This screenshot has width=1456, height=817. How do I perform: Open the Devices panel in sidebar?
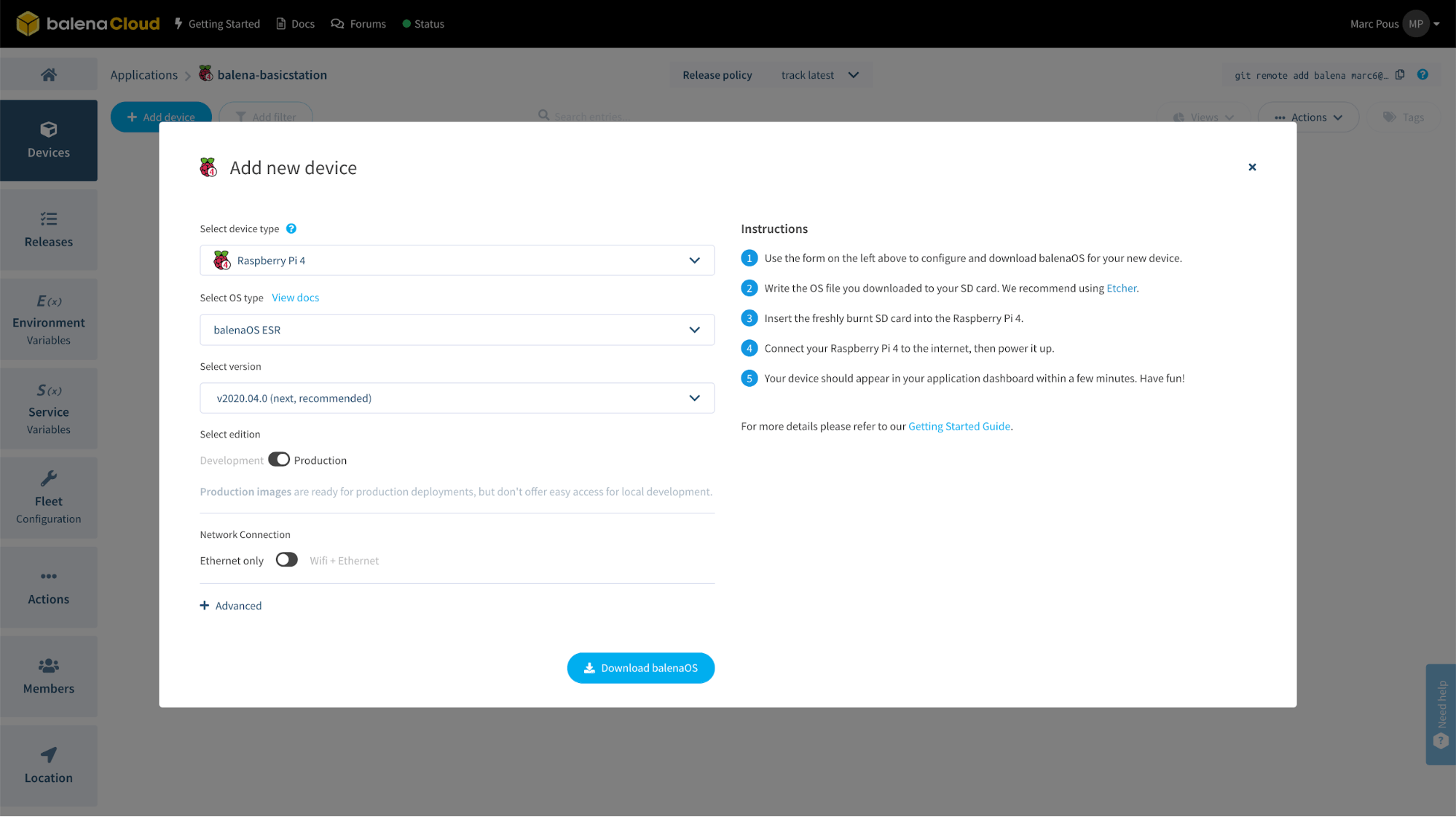pos(48,140)
